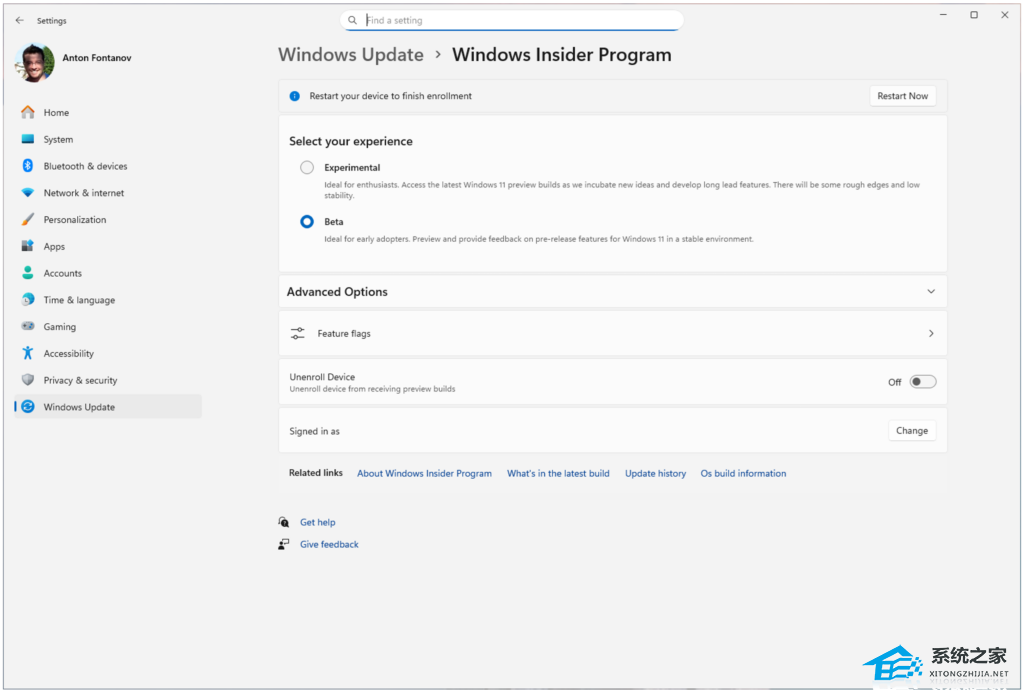Click the Bluetooth icon in sidebar
Viewport: 1024px width, 692px height.
(27, 166)
